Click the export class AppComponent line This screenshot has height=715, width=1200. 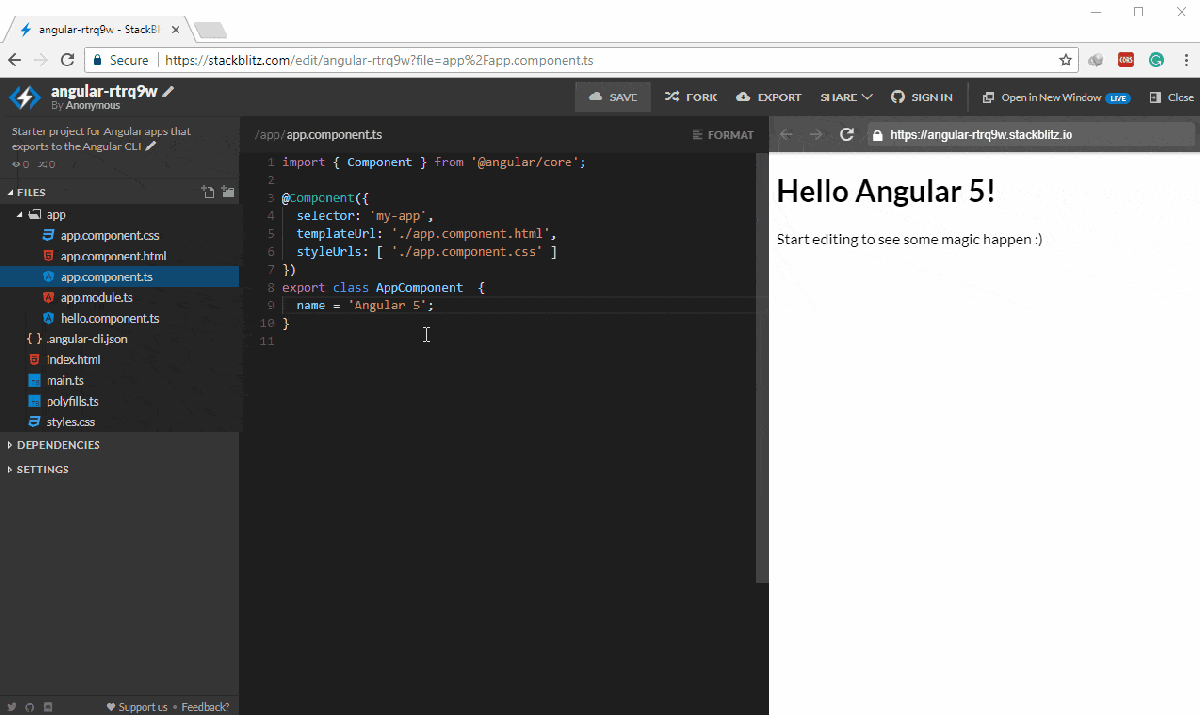(383, 287)
